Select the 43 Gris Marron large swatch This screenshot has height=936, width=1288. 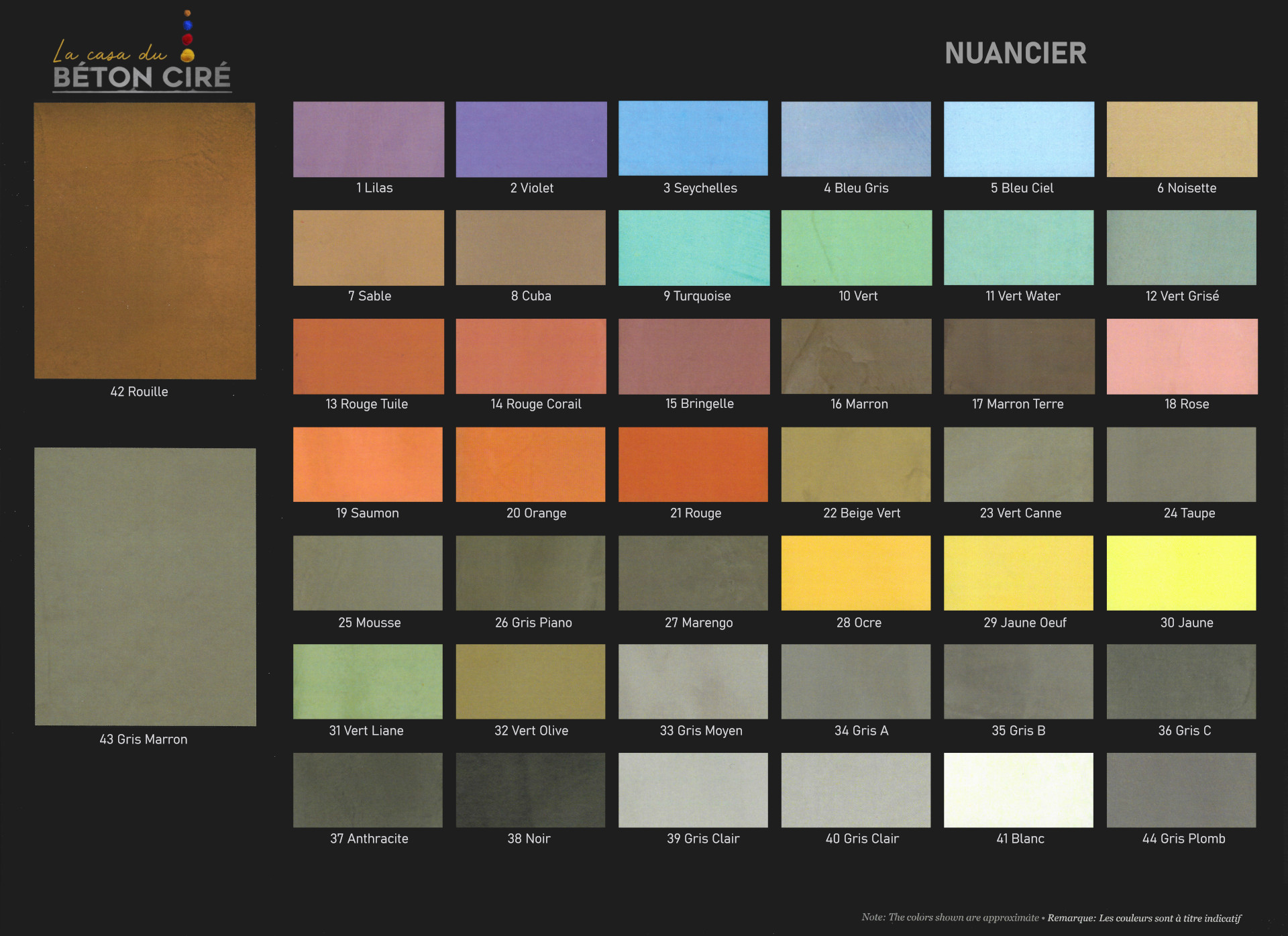click(145, 587)
